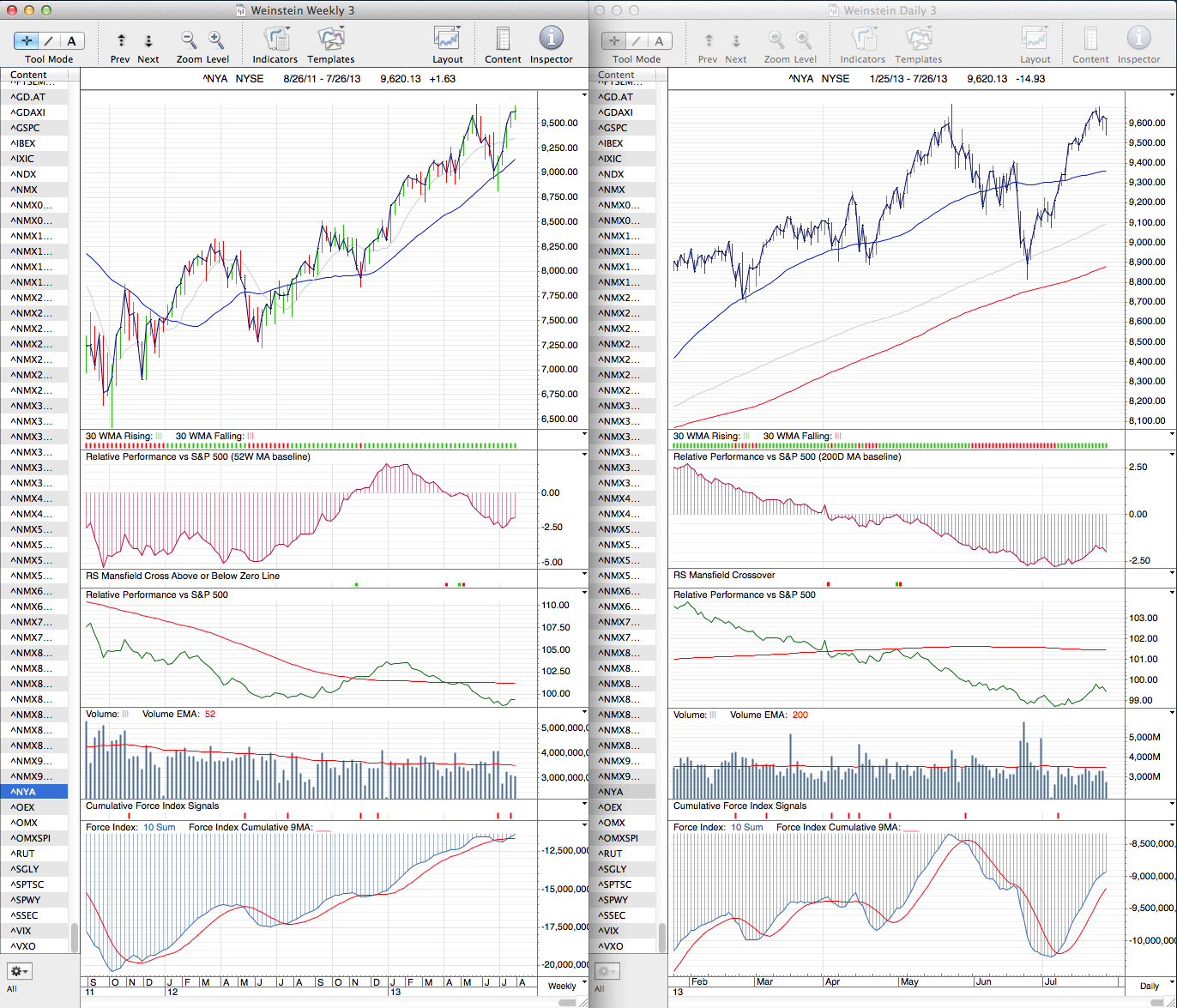Toggle the Content sidebar in Weekly toolbar

tap(503, 40)
